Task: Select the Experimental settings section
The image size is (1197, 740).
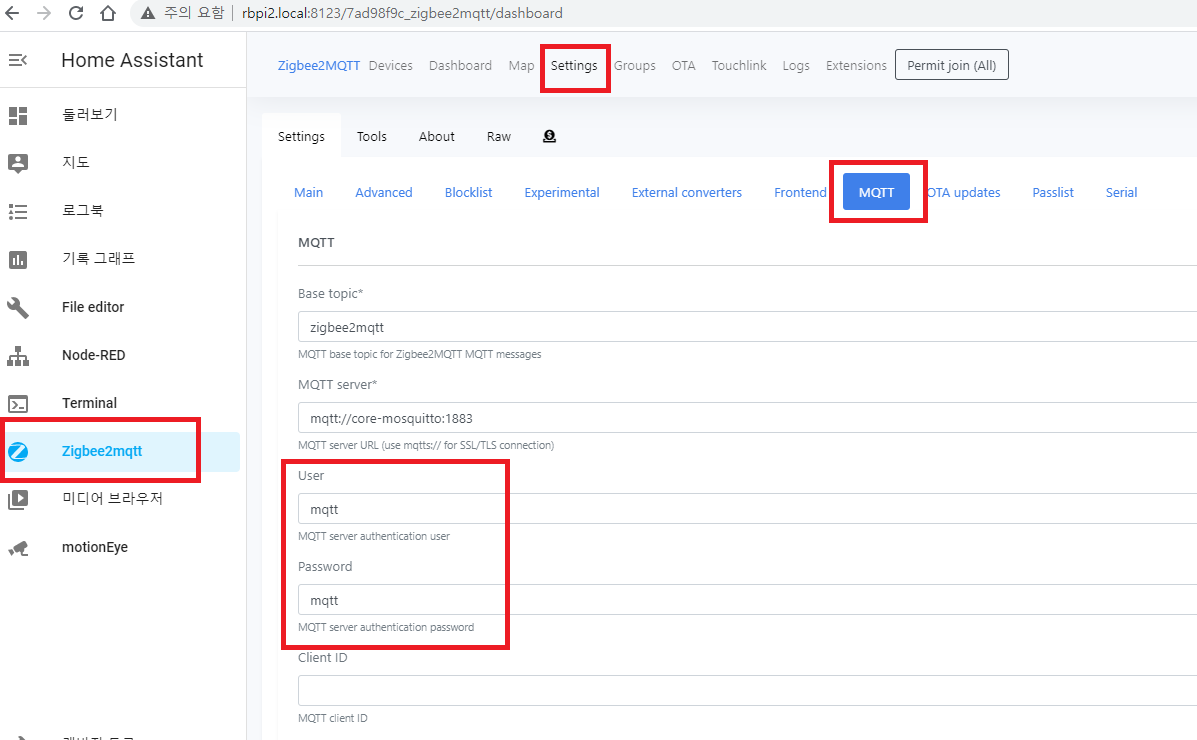Action: pos(562,192)
